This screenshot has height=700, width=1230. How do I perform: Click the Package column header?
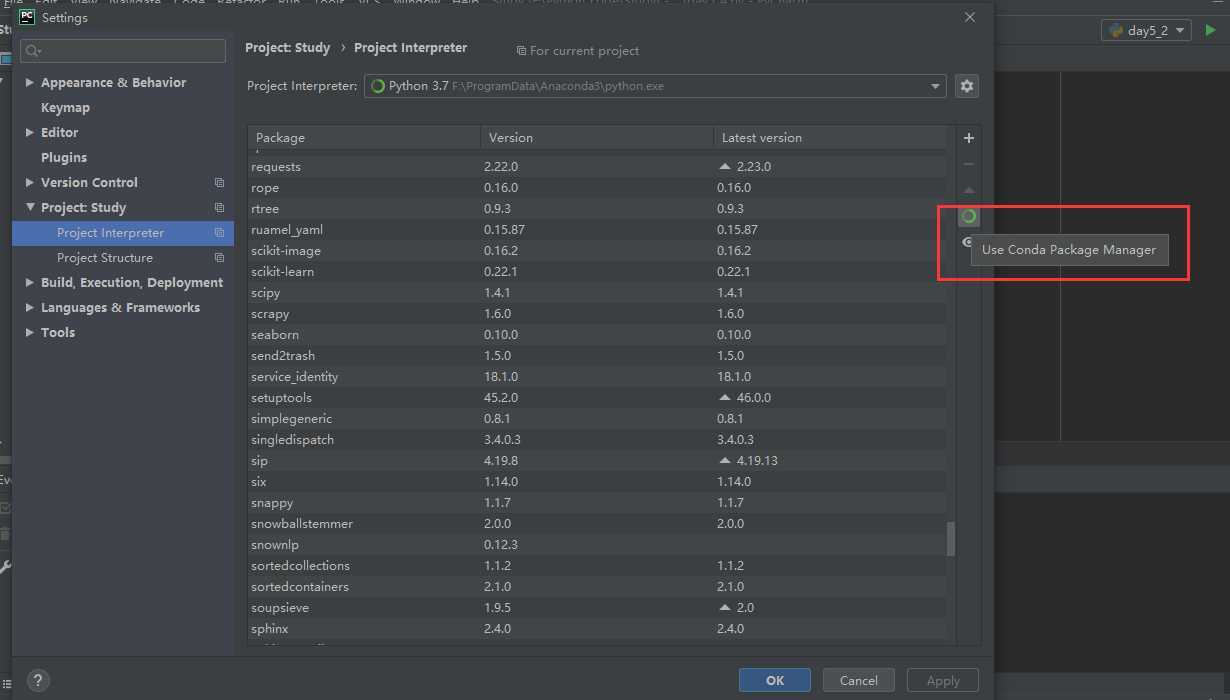pyautogui.click(x=364, y=138)
